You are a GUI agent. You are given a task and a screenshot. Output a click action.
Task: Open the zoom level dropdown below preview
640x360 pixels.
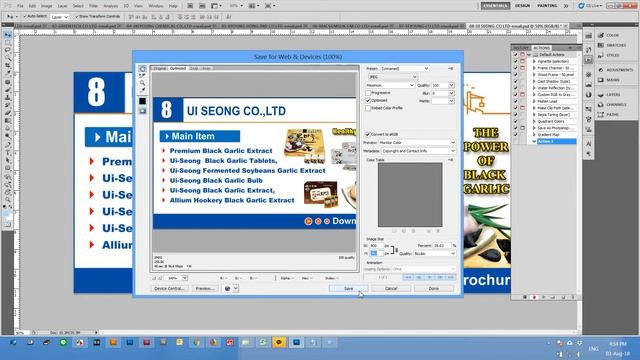click(x=184, y=278)
